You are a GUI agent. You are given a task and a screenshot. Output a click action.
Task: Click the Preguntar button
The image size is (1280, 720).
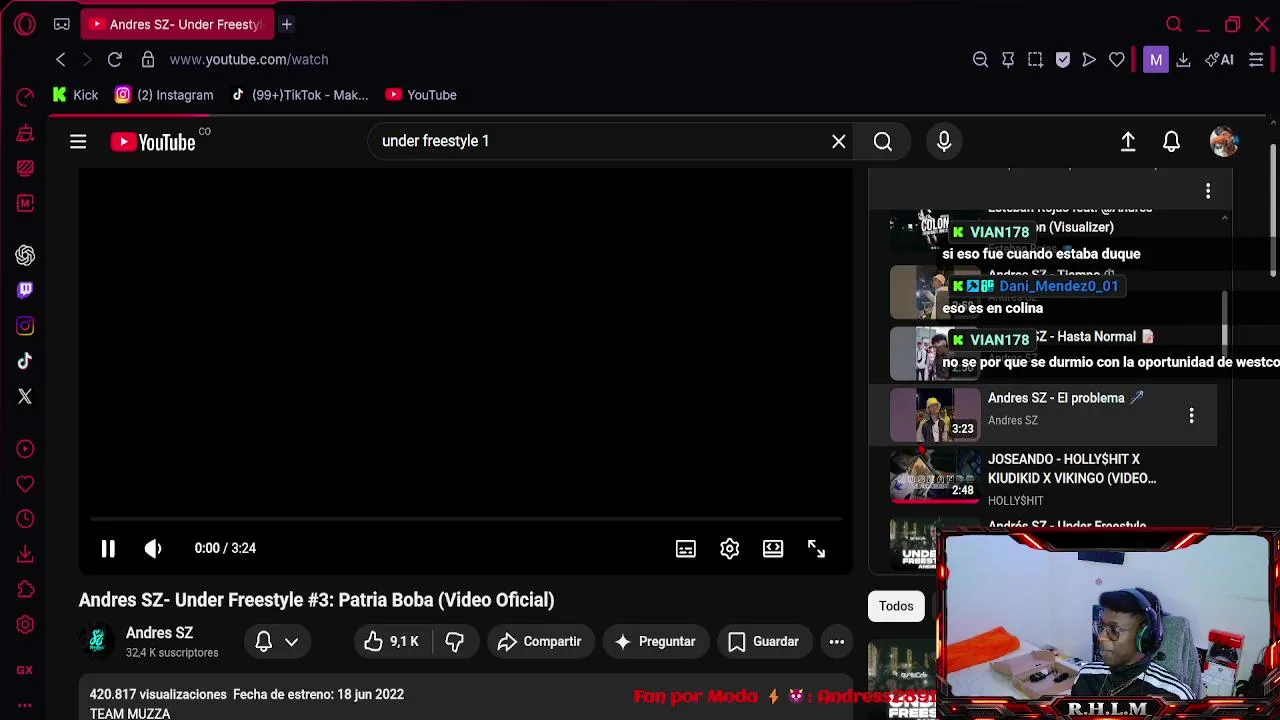tap(654, 642)
